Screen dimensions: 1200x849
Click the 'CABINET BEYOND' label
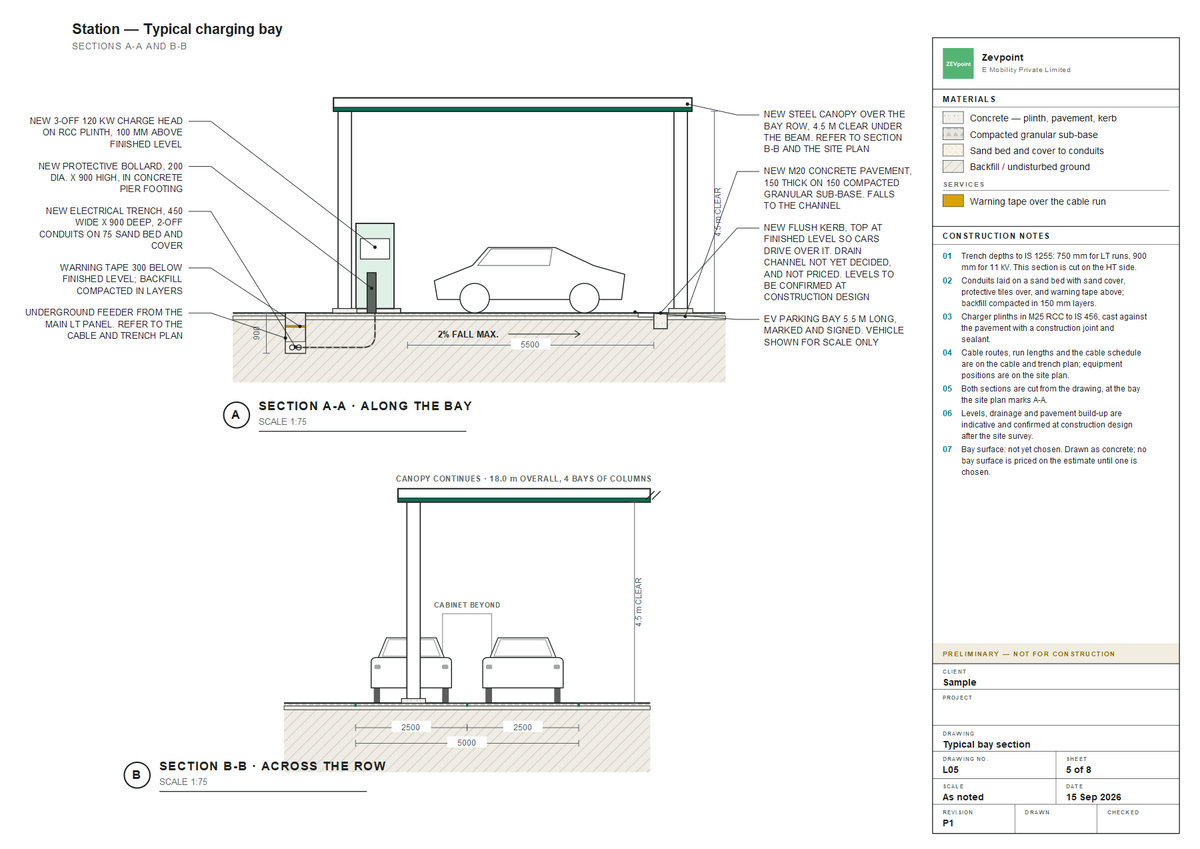pos(467,605)
